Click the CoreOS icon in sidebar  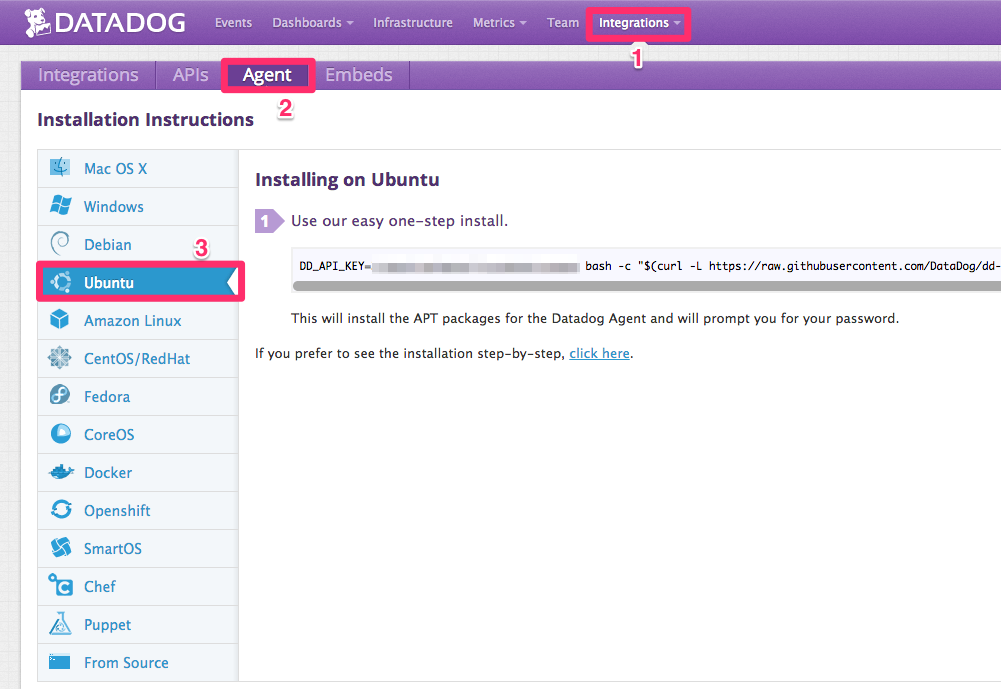point(60,434)
